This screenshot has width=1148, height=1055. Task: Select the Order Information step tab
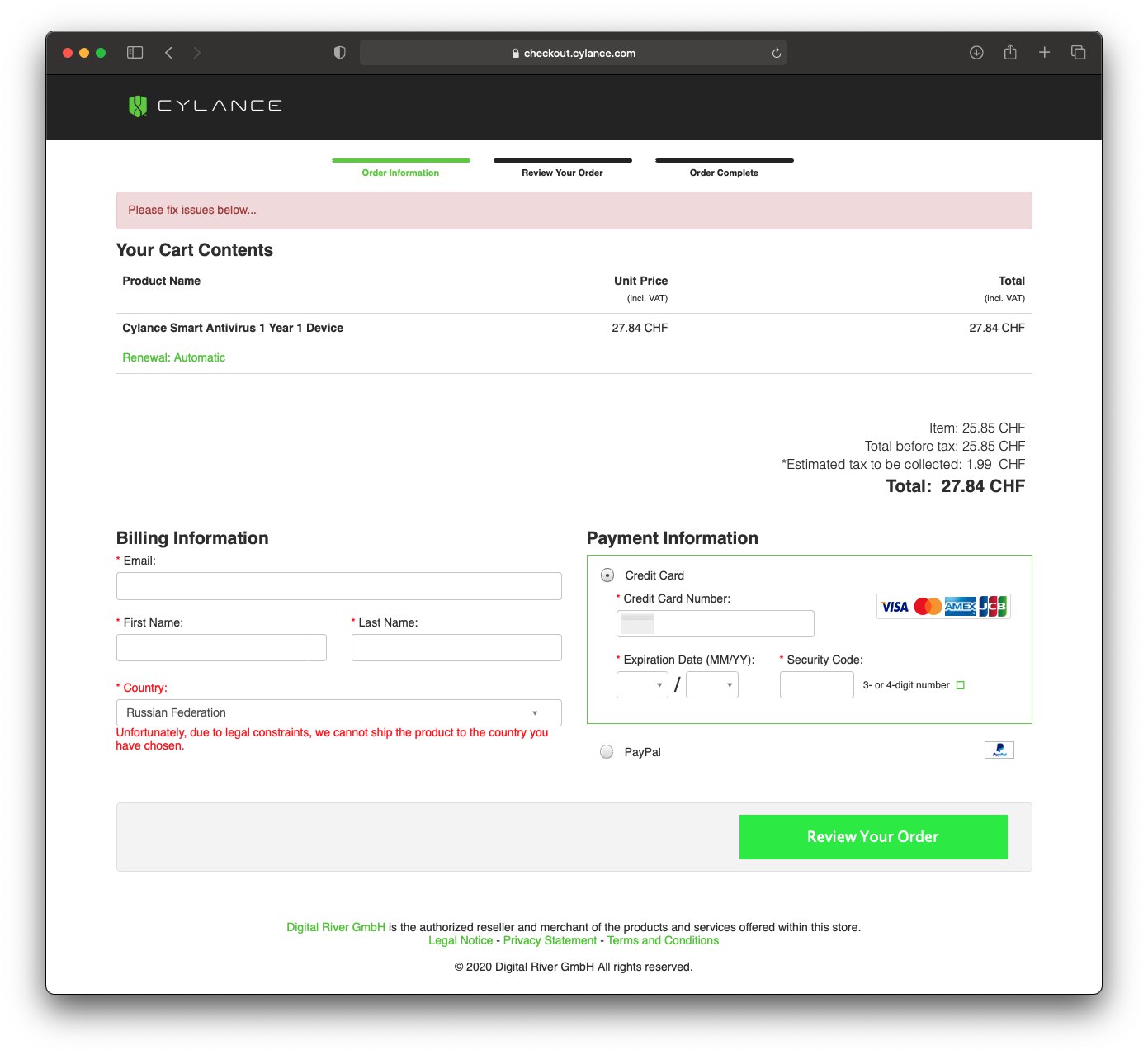(x=400, y=167)
